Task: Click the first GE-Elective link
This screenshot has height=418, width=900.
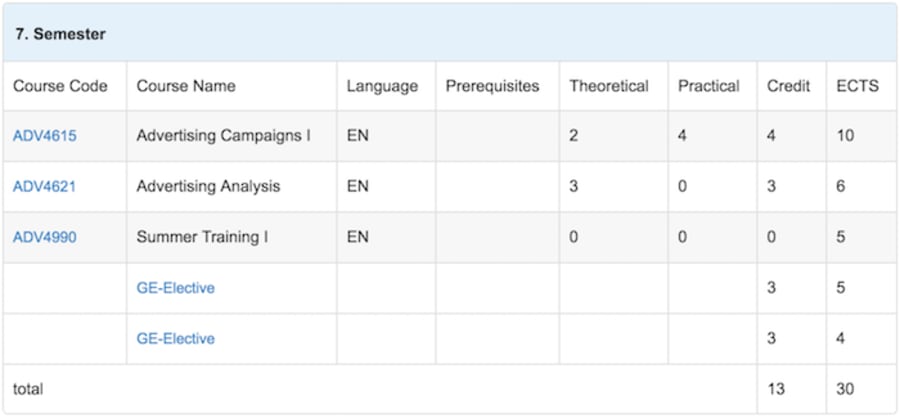Action: (x=176, y=288)
